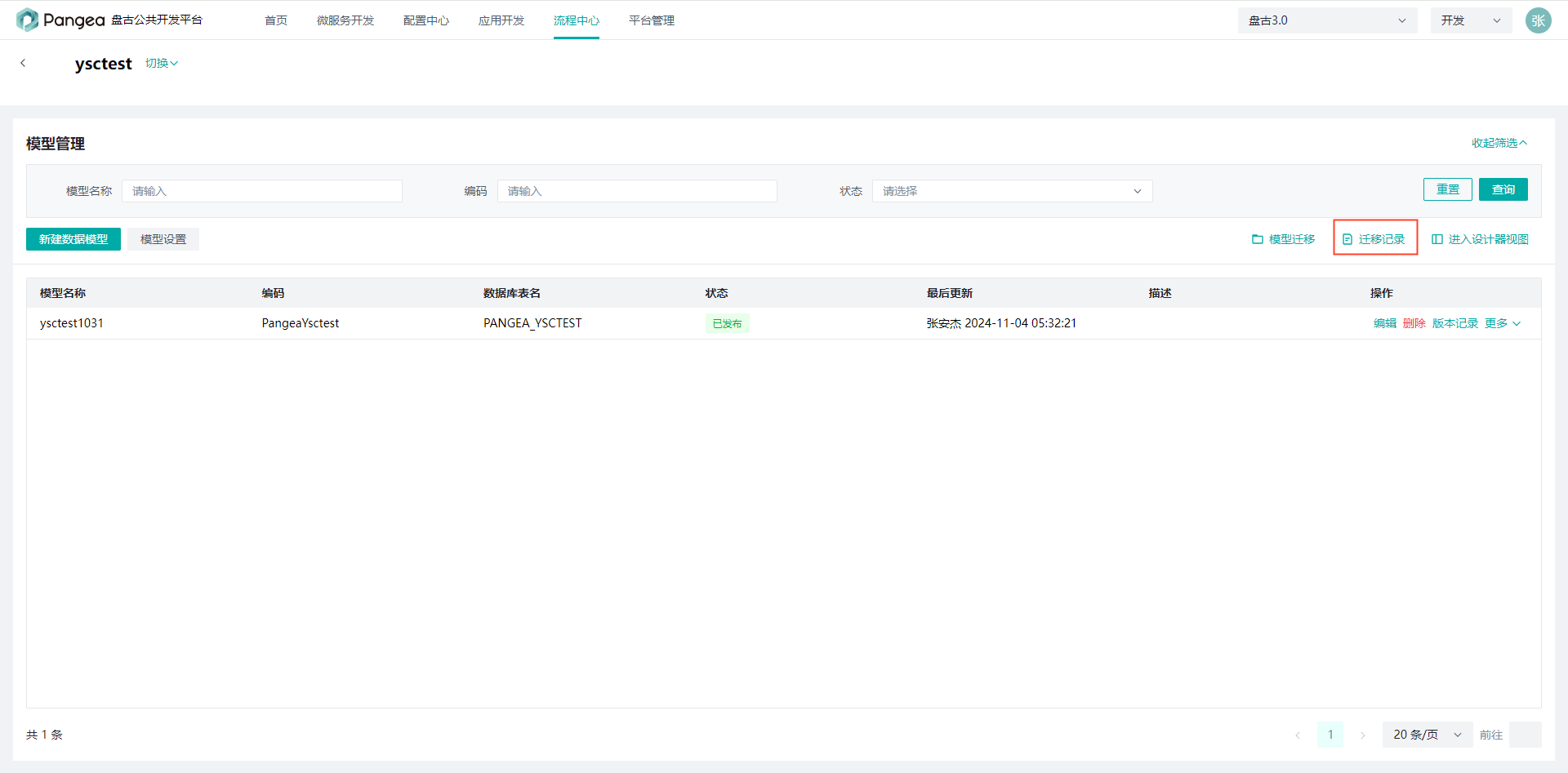Screen dimensions: 1568x773
Task: Open the user avatar 张
Action: 1538,20
